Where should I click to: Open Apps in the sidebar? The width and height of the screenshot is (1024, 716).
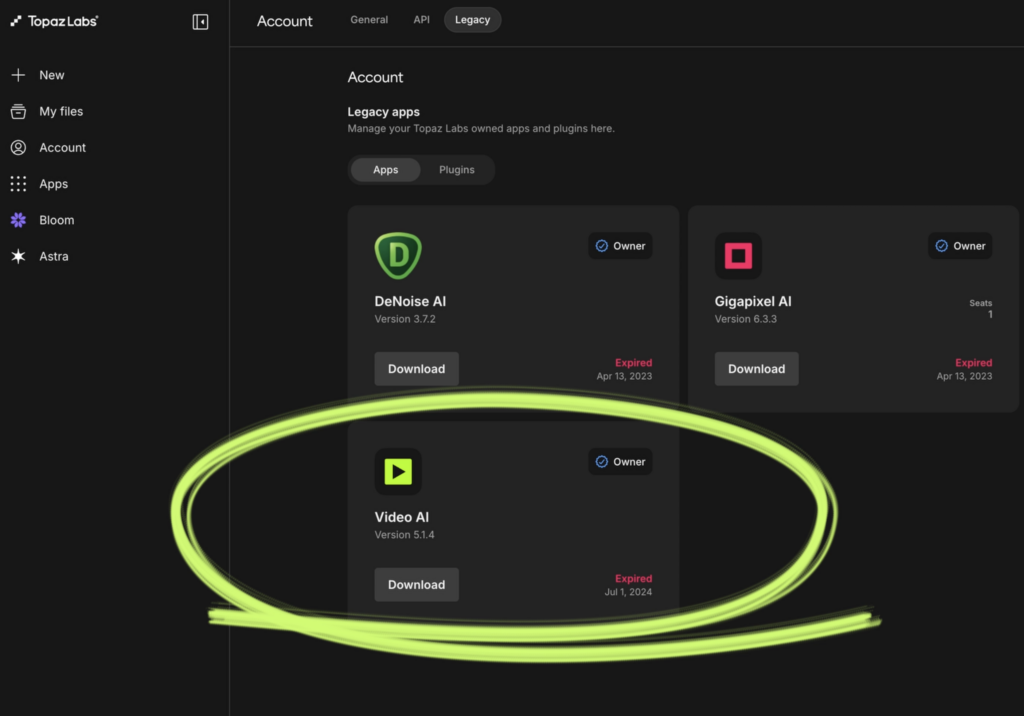53,184
